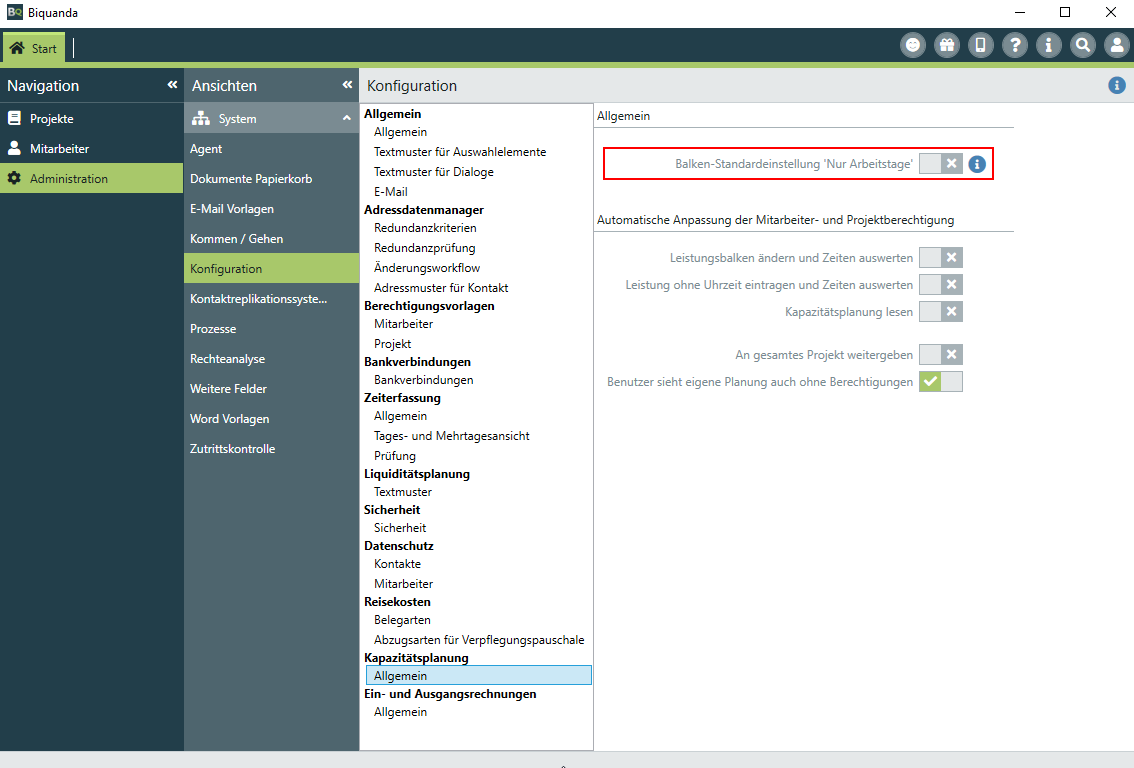Viewport: 1134px width, 768px height.
Task: Disable 'Benutzer sieht eigene Planung' toggle
Action: 940,381
